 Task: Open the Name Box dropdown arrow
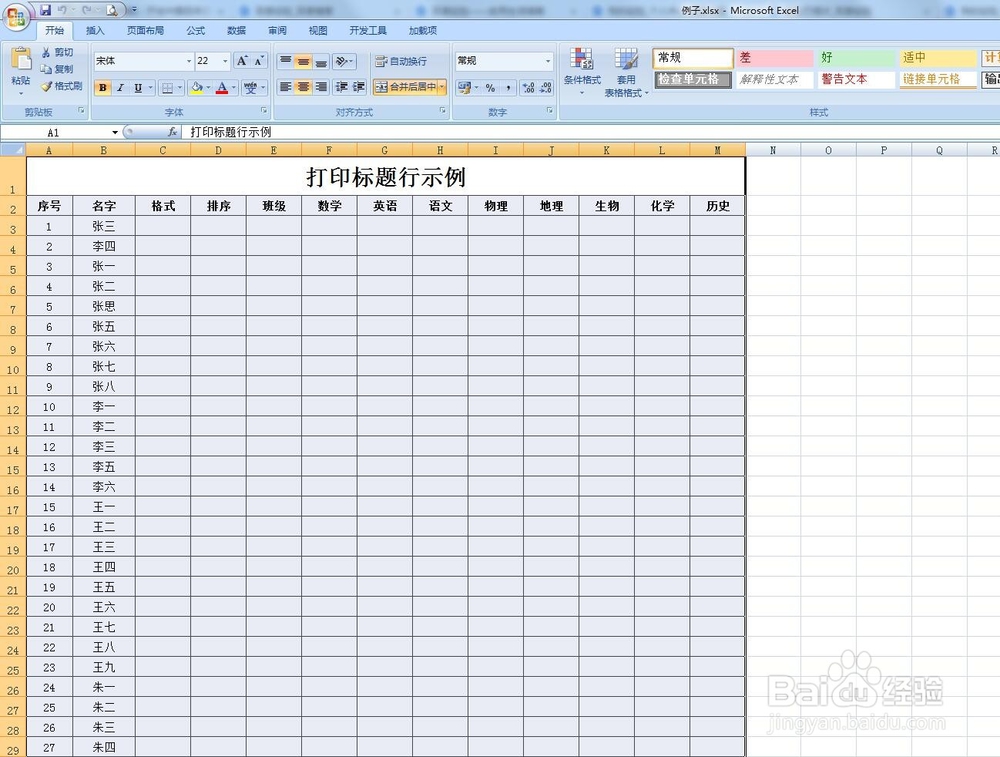click(x=115, y=133)
